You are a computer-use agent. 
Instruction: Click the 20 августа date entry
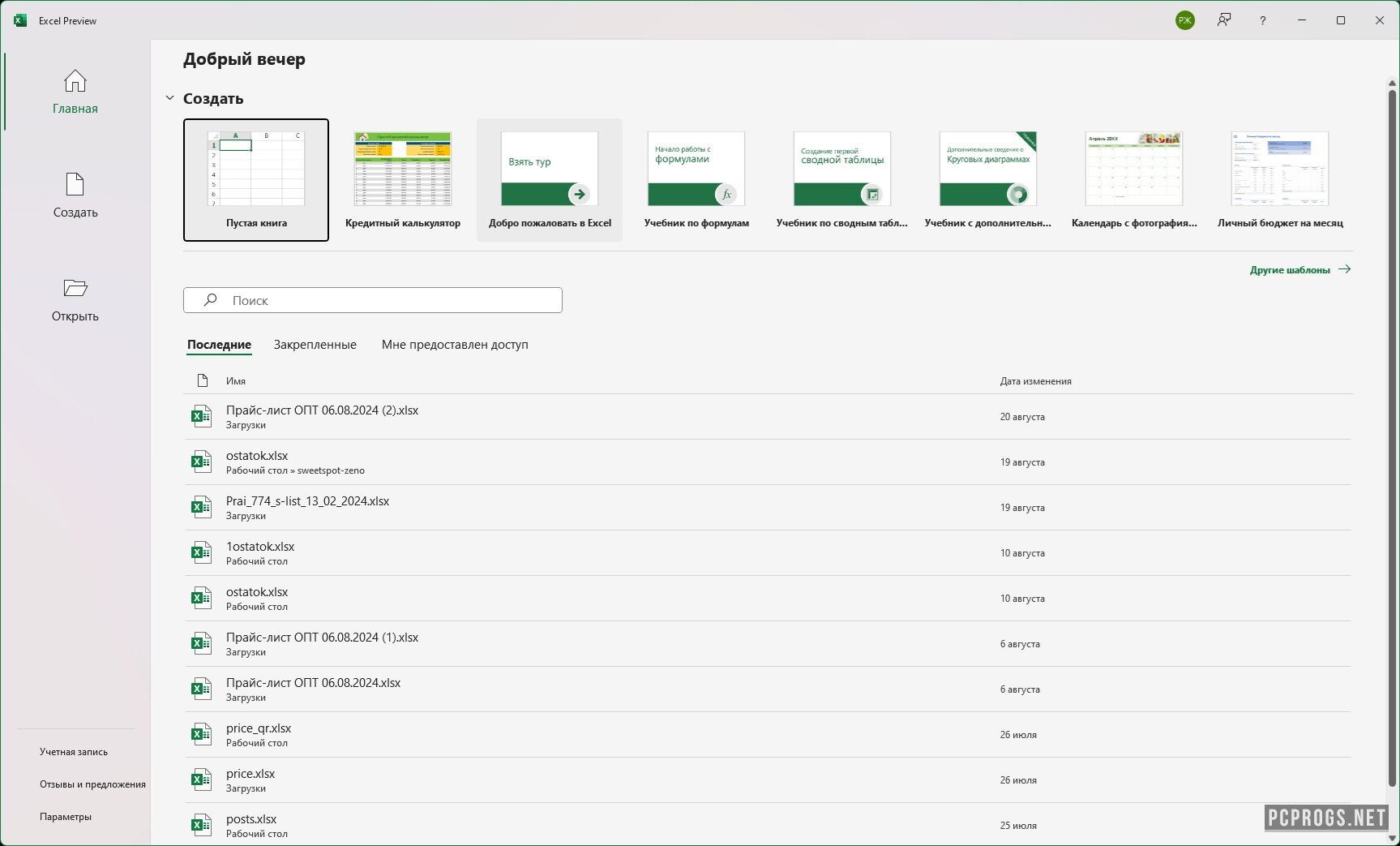[1022, 417]
